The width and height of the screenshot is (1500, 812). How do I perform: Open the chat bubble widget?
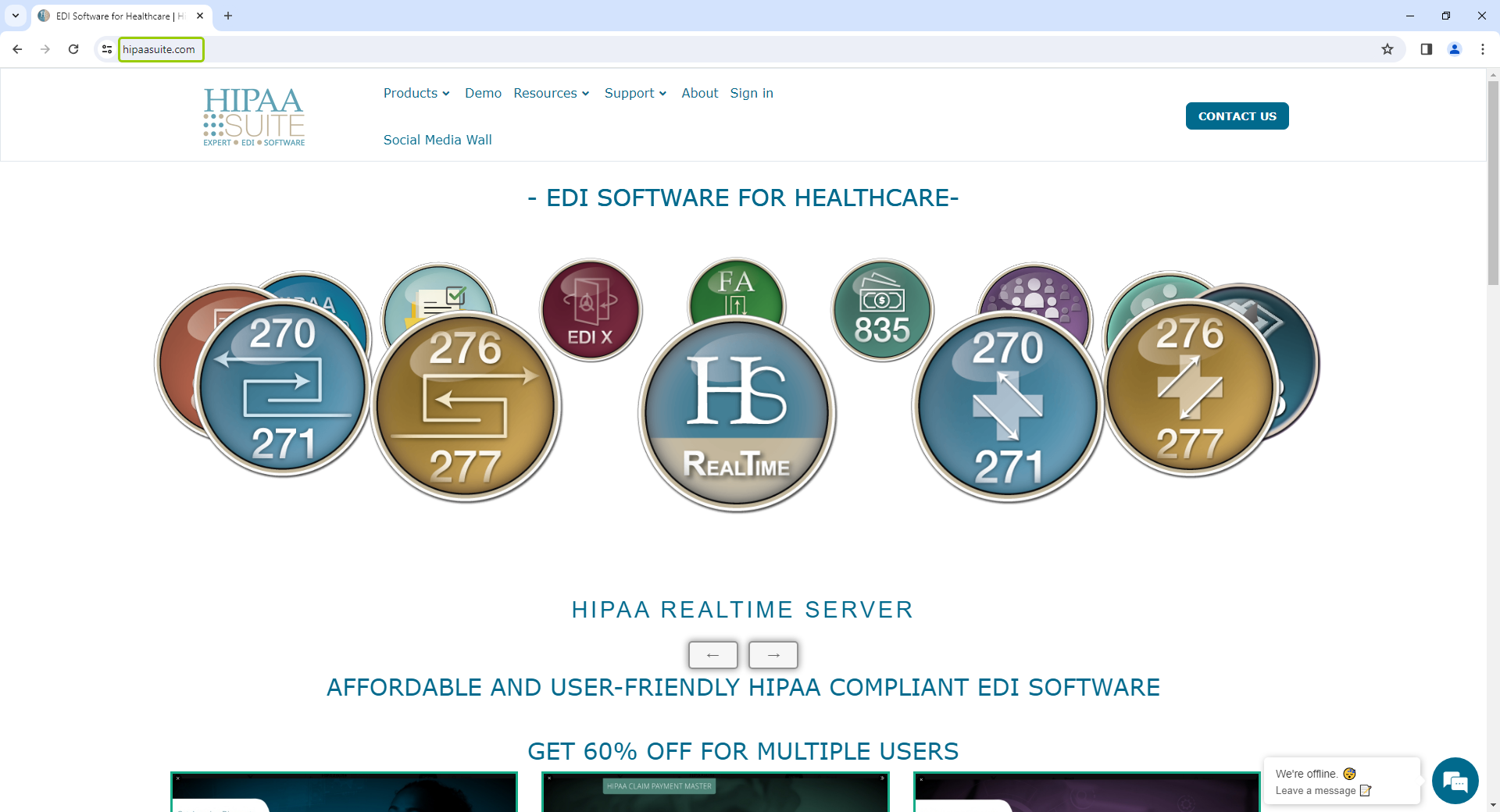1455,781
